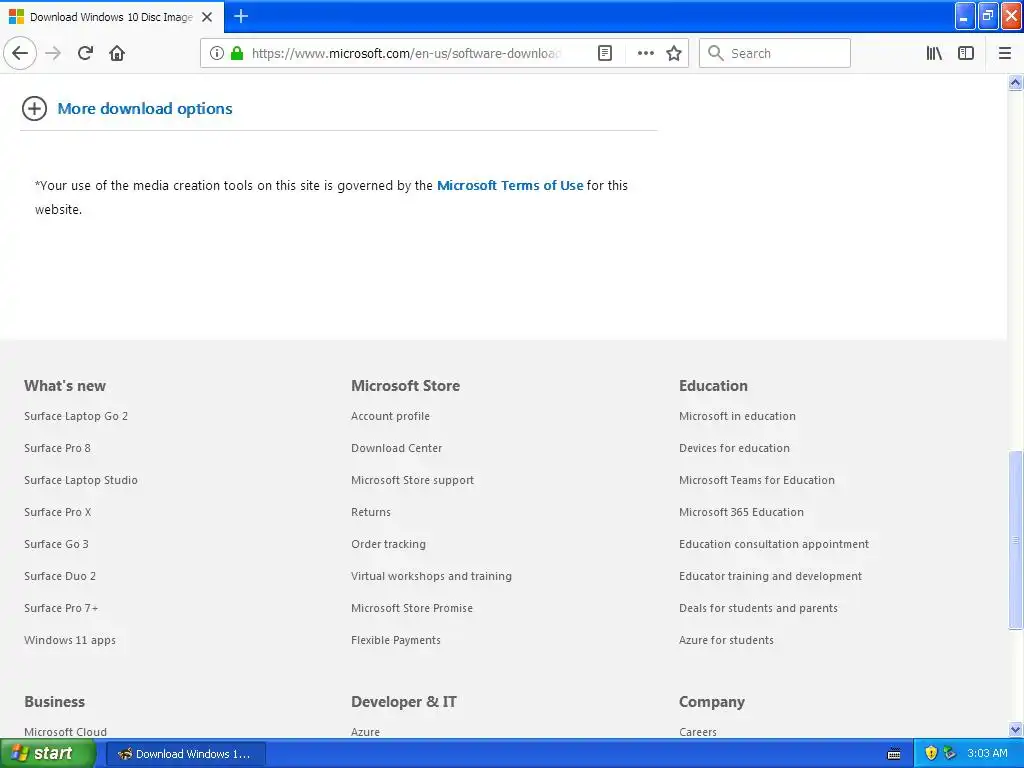
Task: Open the Microsoft Terms of Use link
Action: (x=510, y=185)
